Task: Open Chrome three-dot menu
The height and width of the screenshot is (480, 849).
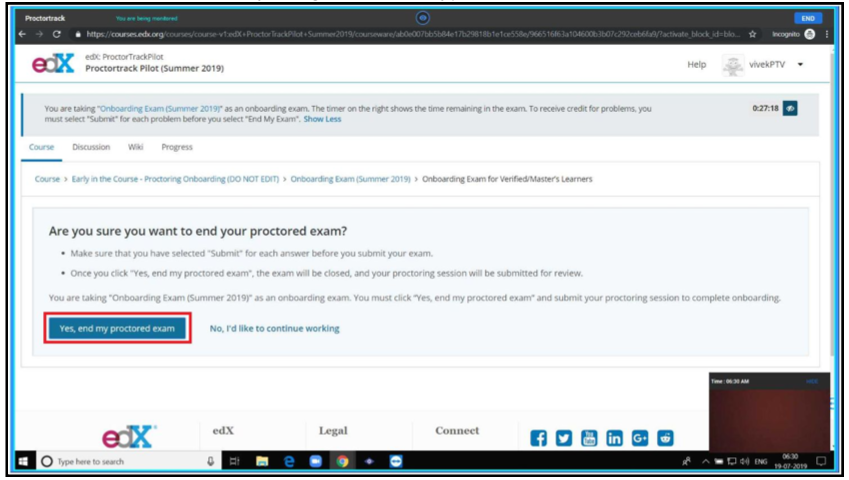Action: tap(826, 34)
